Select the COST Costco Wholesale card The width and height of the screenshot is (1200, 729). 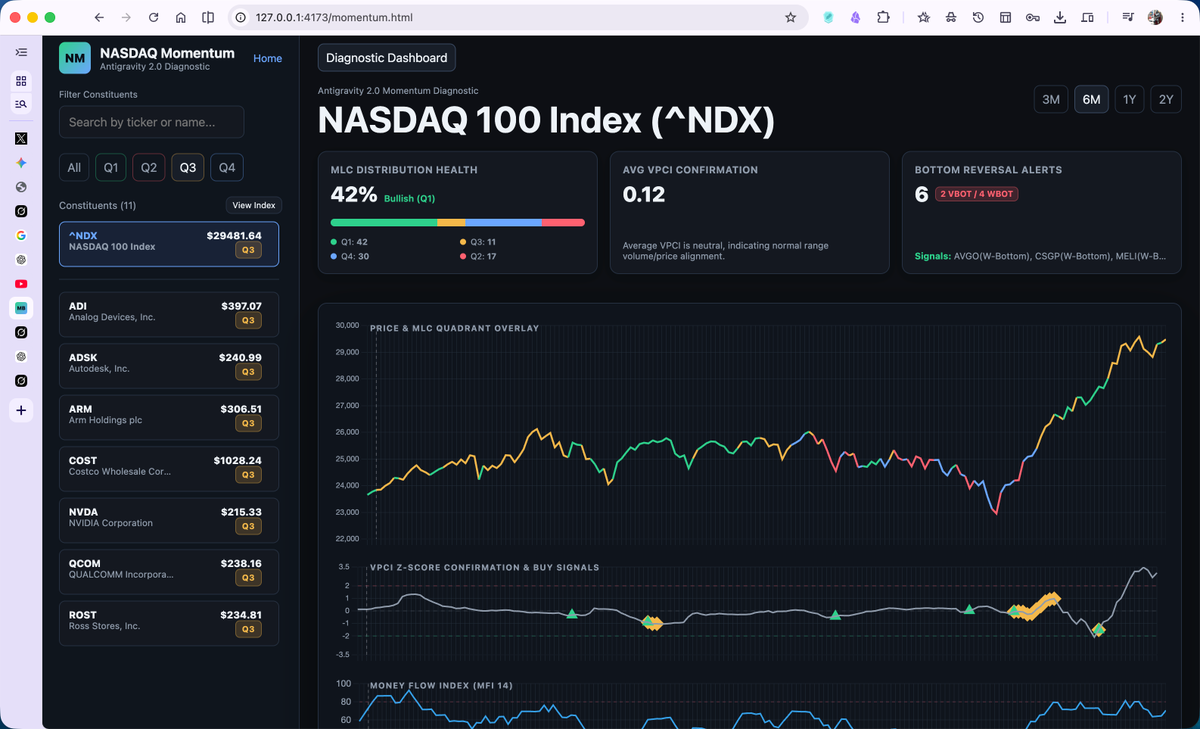tap(169, 469)
